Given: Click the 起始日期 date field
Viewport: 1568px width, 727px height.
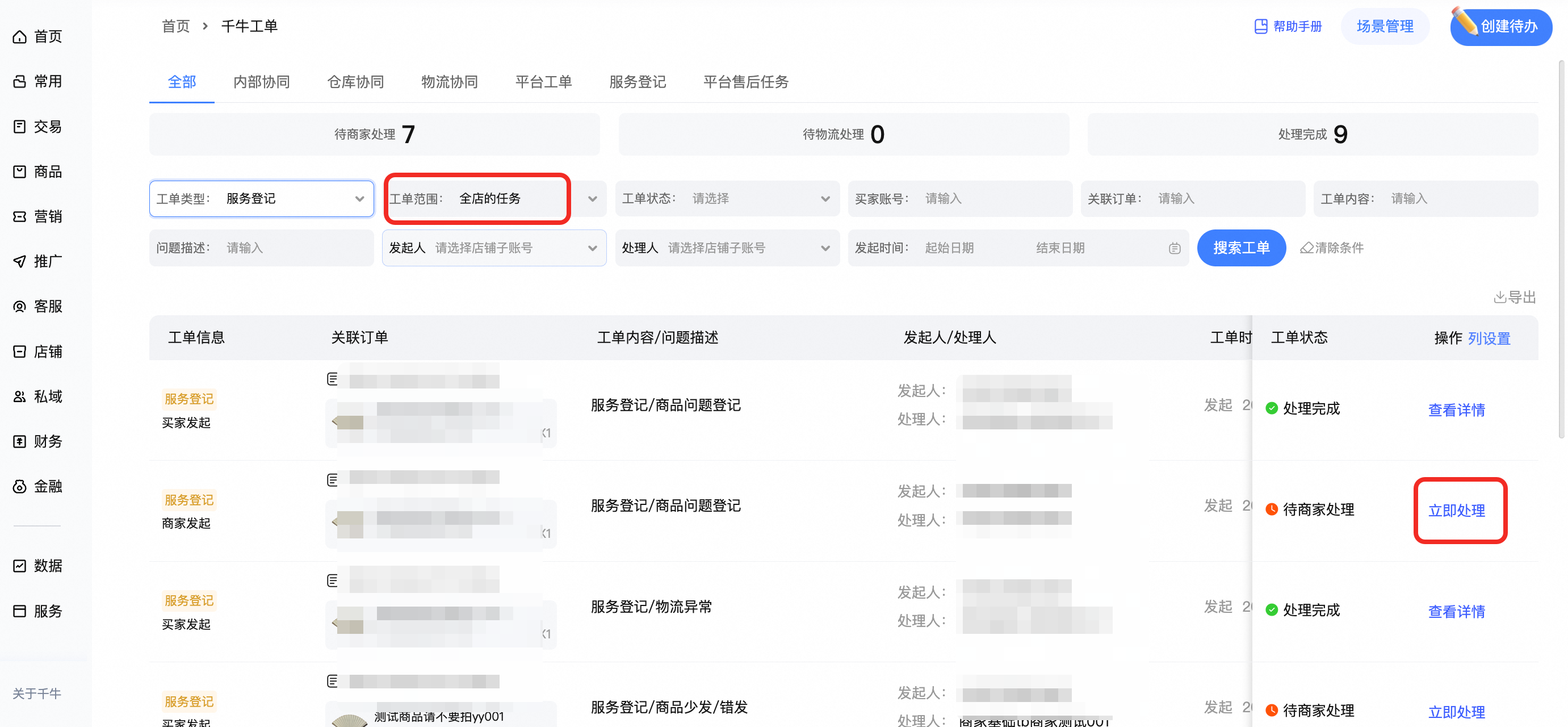Looking at the screenshot, I should 950,248.
